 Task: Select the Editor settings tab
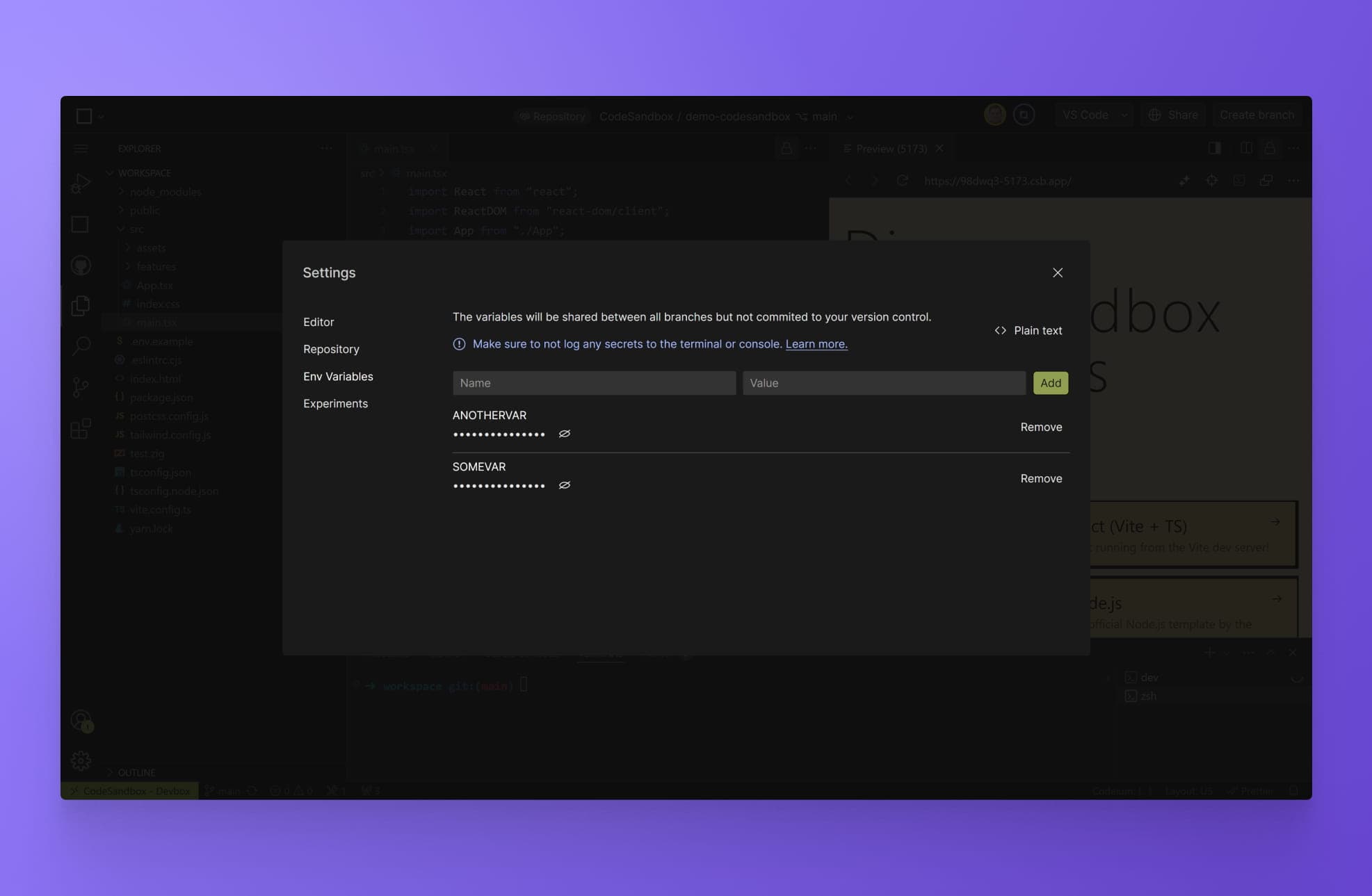[x=318, y=321]
